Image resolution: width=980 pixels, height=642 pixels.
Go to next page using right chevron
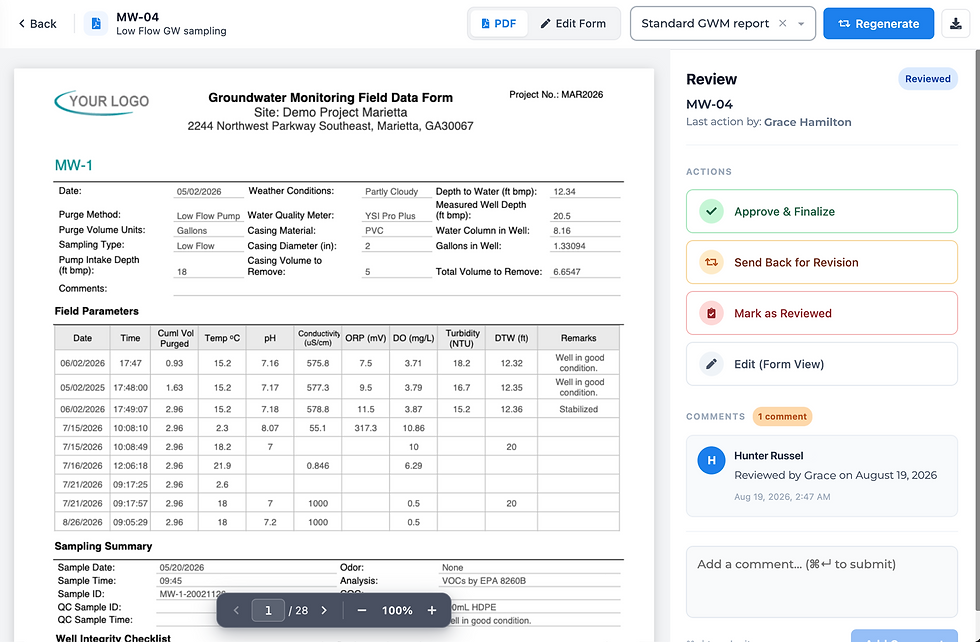[x=324, y=610]
